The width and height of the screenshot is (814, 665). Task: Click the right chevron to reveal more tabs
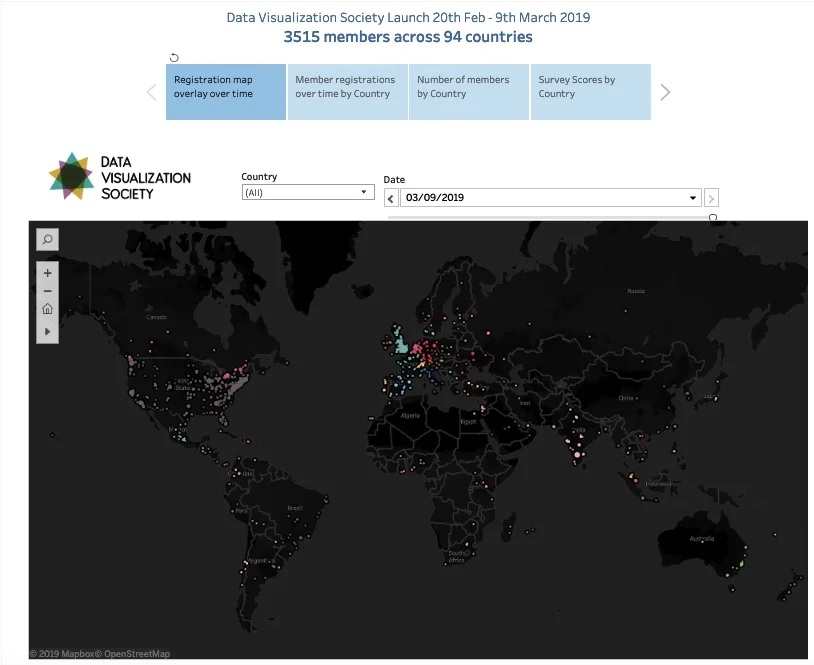[x=664, y=92]
